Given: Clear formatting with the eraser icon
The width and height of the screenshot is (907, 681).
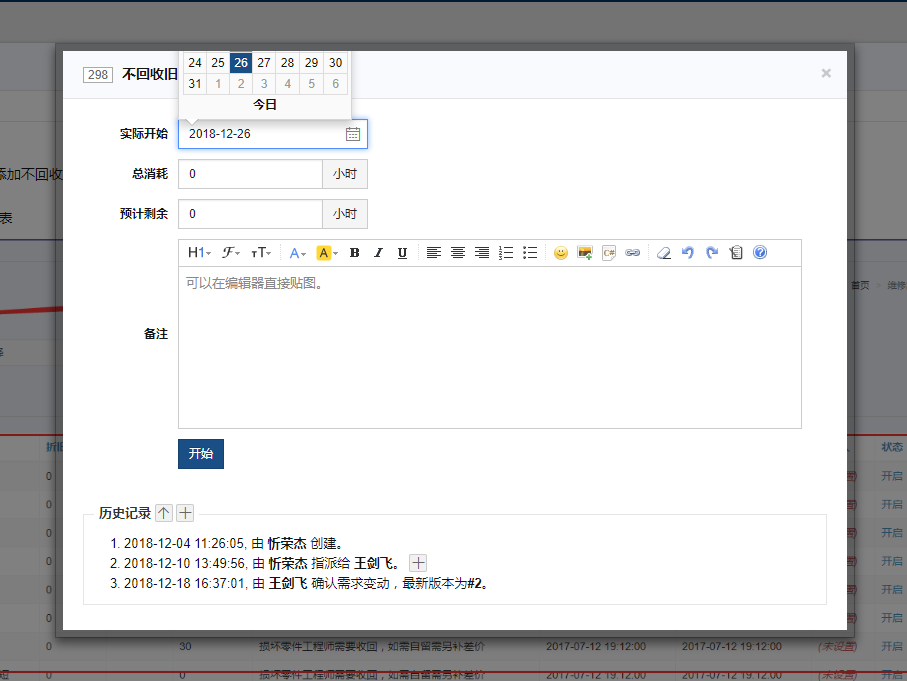Looking at the screenshot, I should [x=664, y=253].
